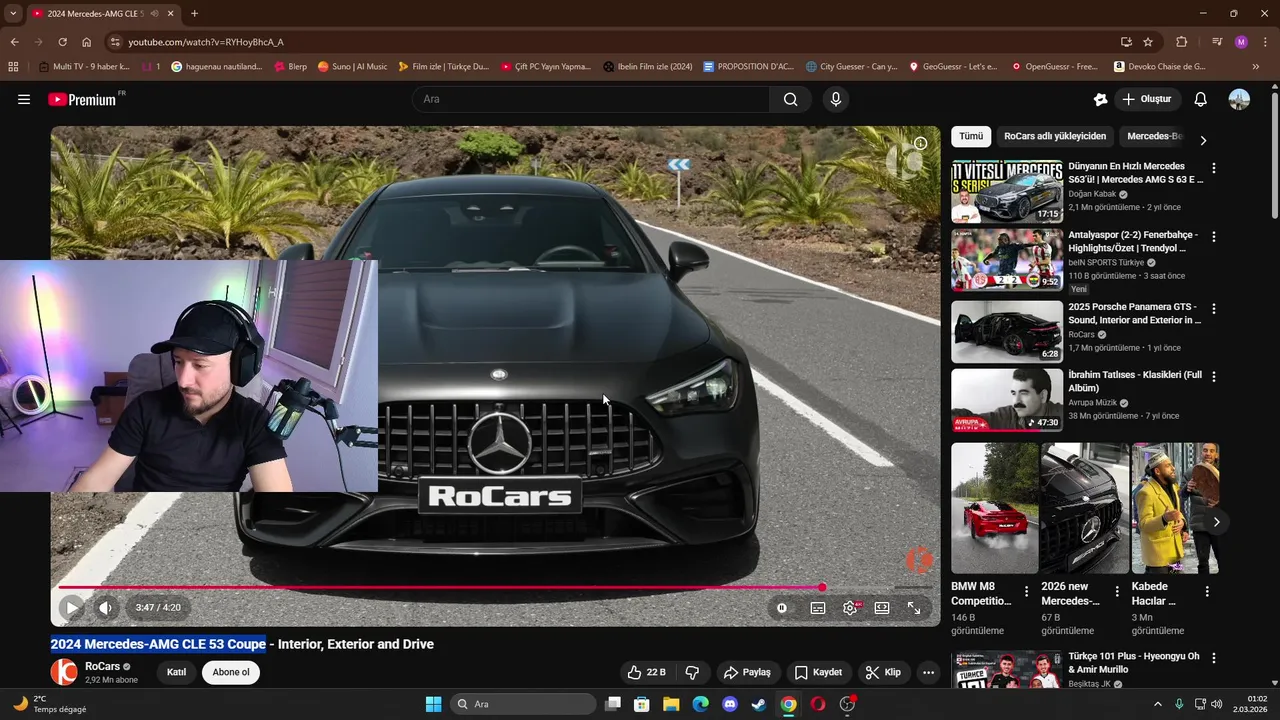Viewport: 1280px width, 720px height.
Task: Click the YouTube search input field
Action: 591,99
